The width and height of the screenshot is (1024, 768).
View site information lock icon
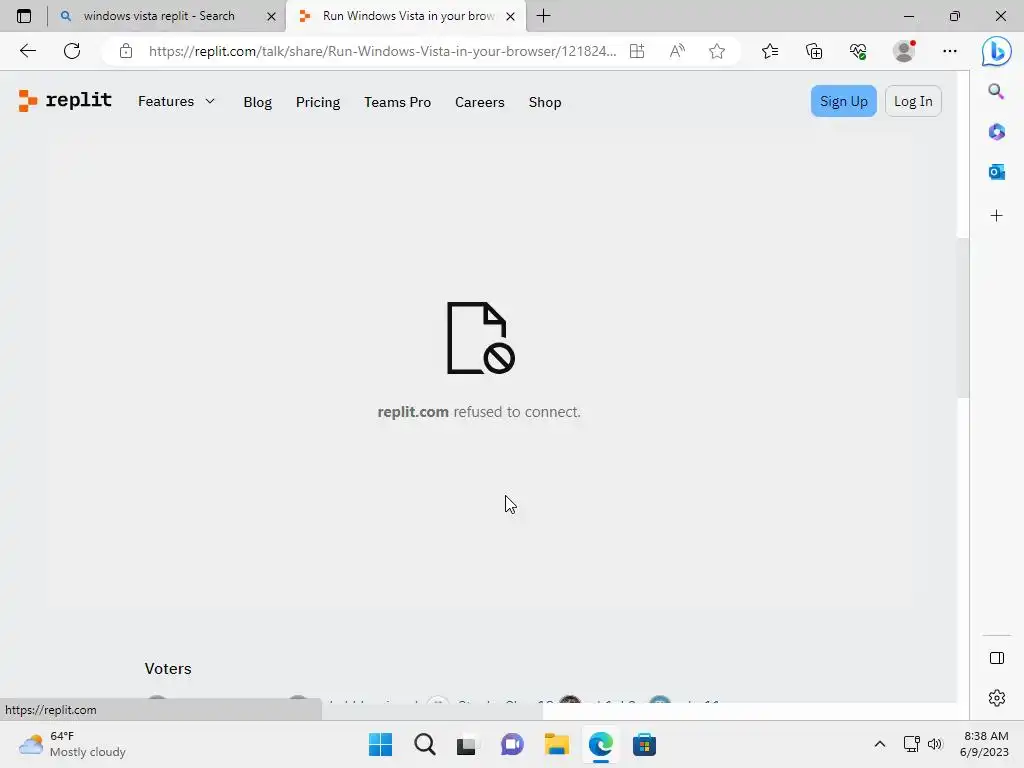tap(125, 51)
